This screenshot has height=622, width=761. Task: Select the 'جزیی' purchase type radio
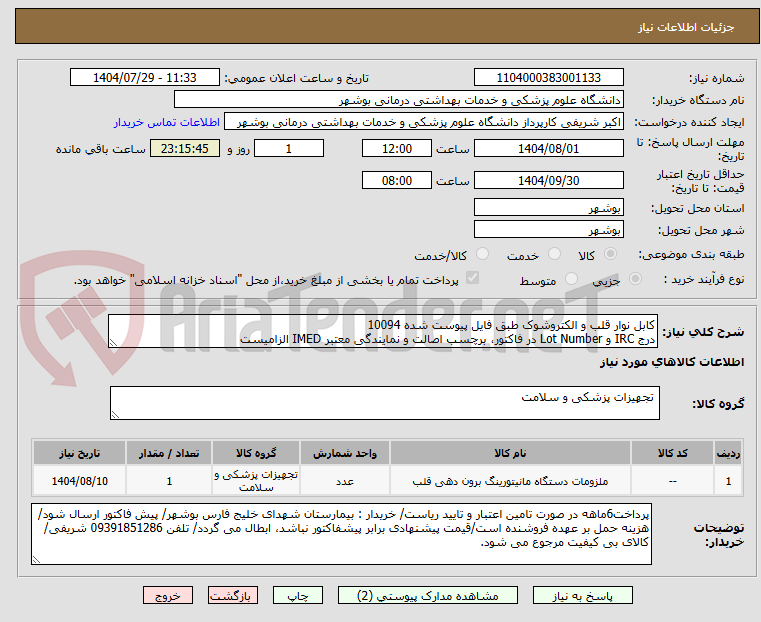(x=635, y=278)
